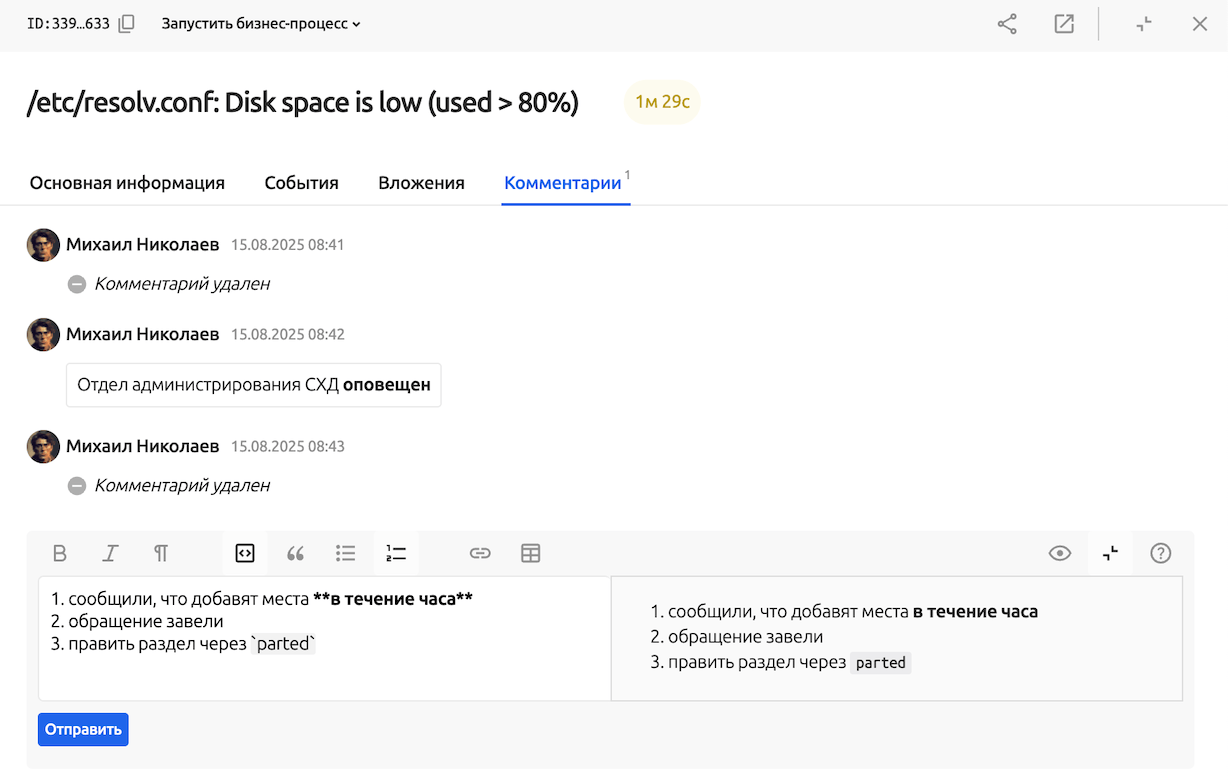Expand the comment editor to fullscreen
Screen dimensions: 1228x780
click(1110, 553)
